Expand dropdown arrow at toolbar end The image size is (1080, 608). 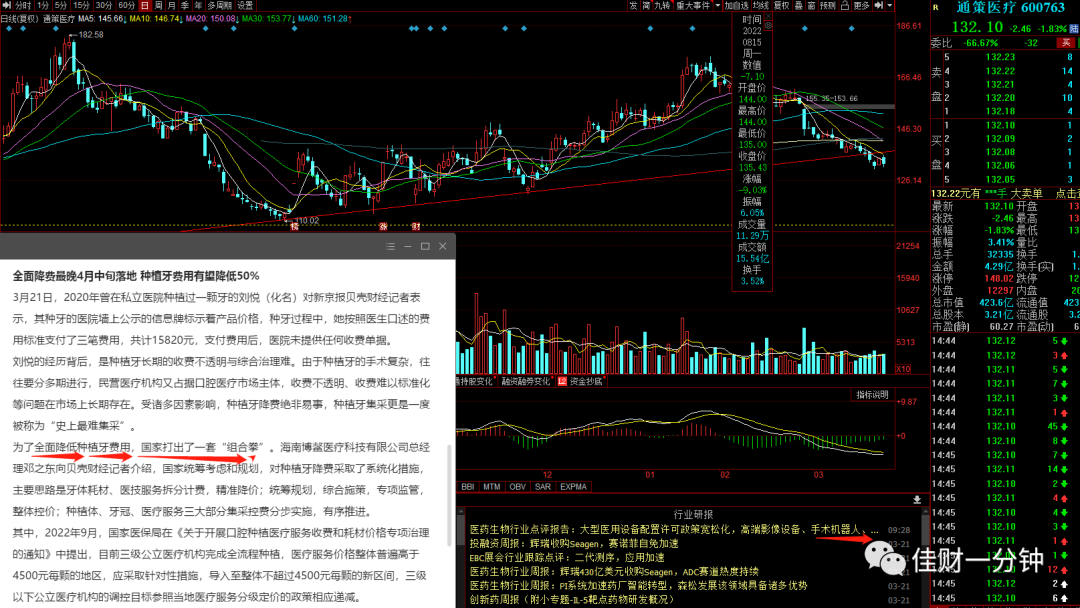tap(890, 5)
